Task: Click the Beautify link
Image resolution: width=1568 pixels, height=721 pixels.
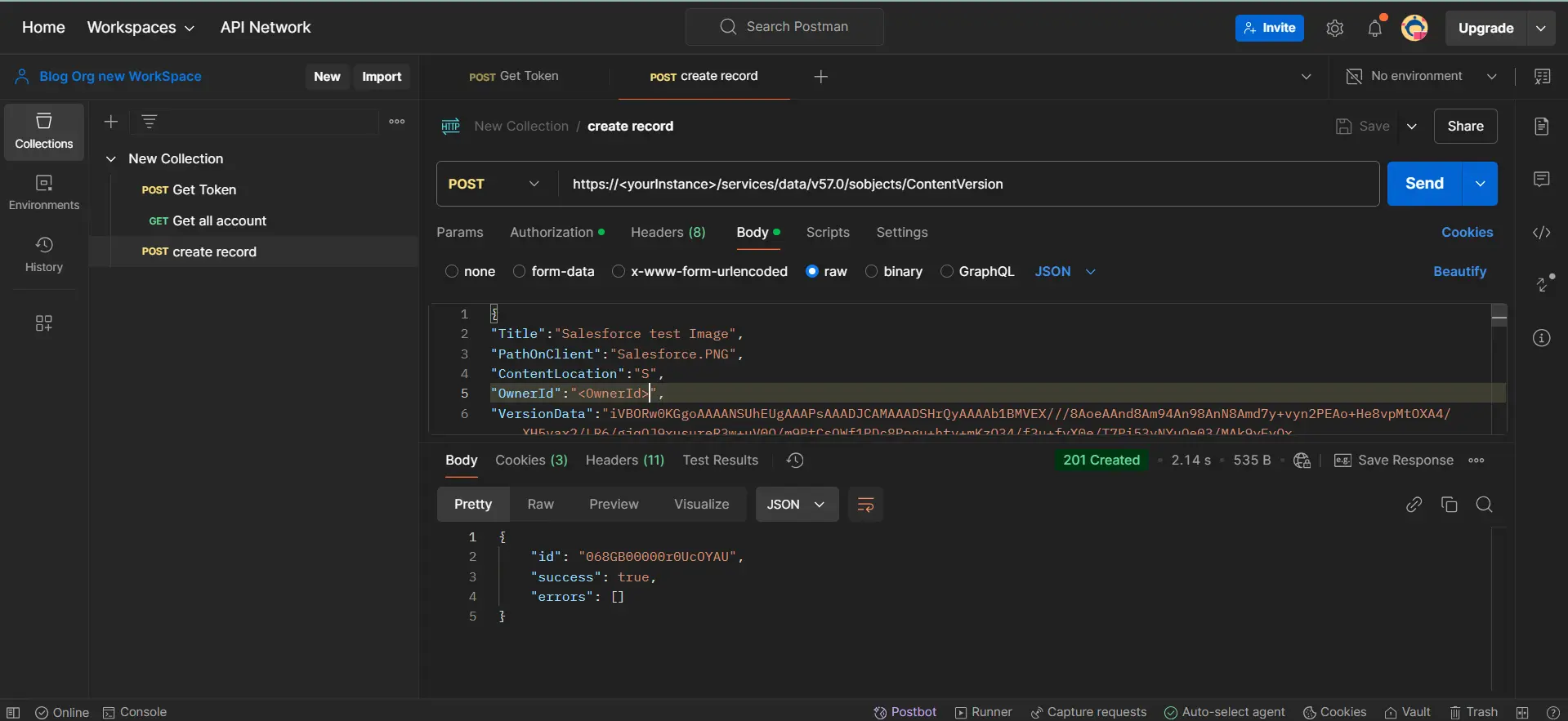Action: click(x=1460, y=272)
